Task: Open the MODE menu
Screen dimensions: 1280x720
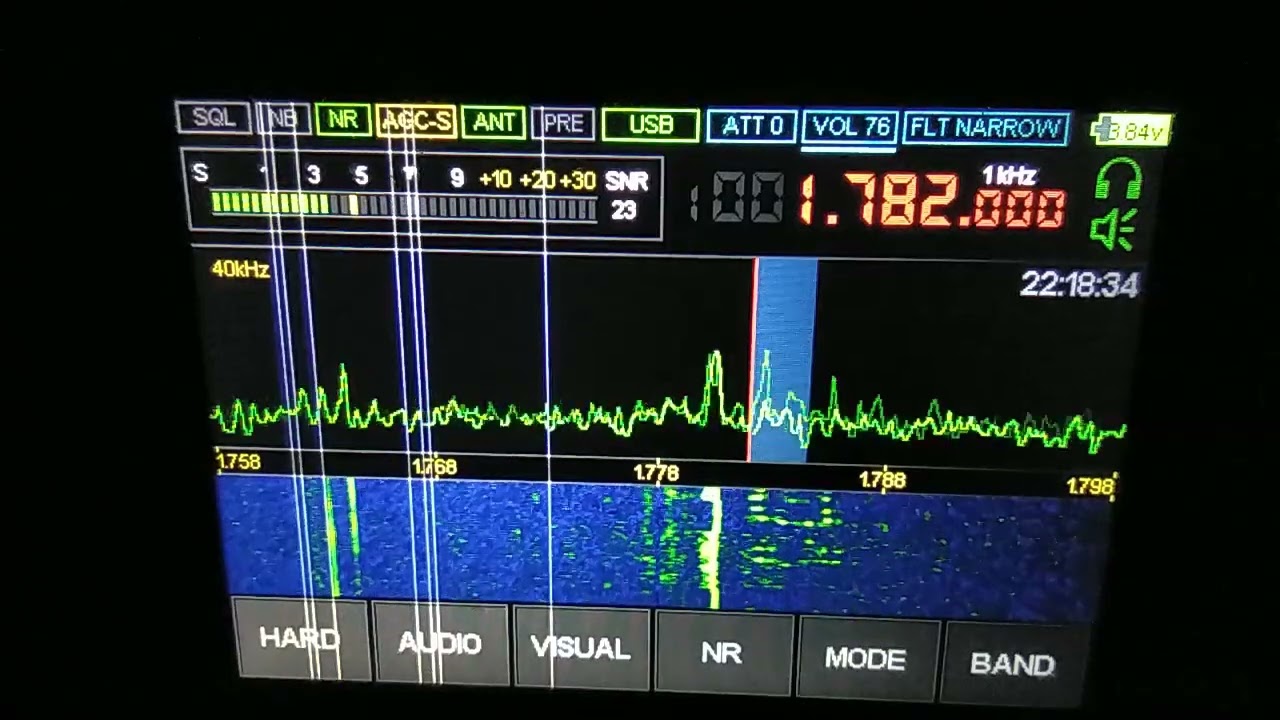Action: click(865, 658)
